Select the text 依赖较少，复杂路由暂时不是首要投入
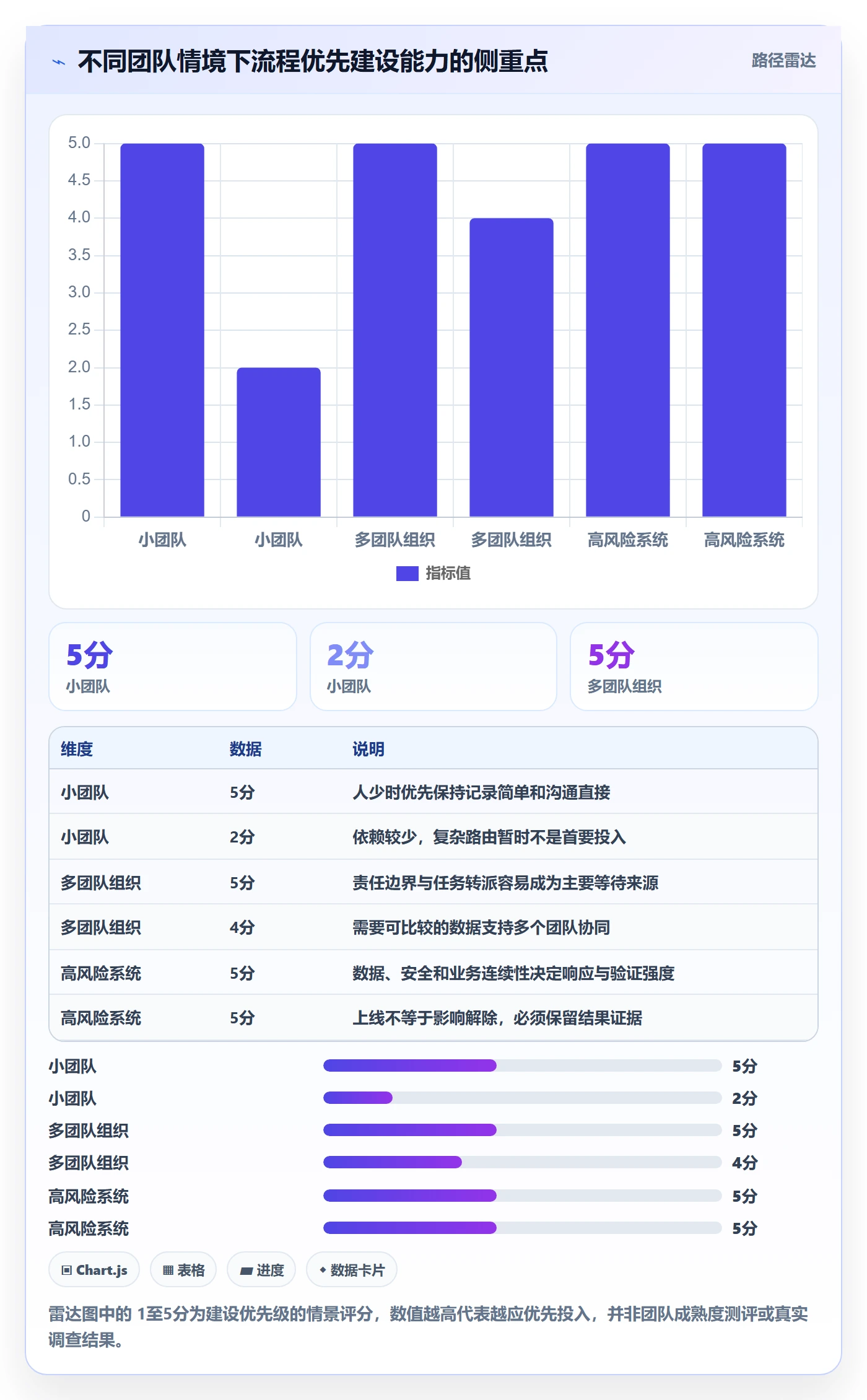 click(489, 837)
